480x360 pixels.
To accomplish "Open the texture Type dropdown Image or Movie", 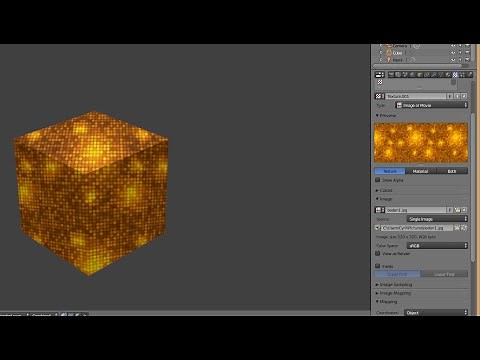I will point(432,105).
